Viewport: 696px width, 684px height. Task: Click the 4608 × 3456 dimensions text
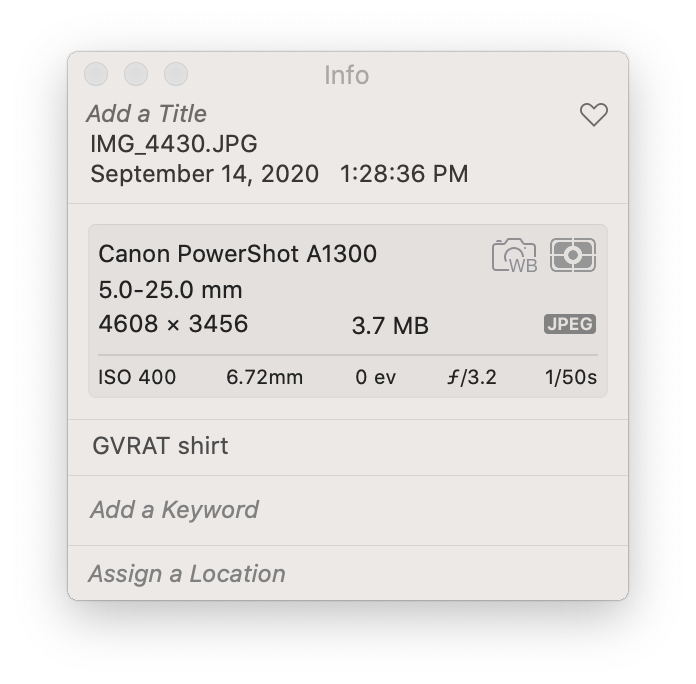tap(174, 324)
